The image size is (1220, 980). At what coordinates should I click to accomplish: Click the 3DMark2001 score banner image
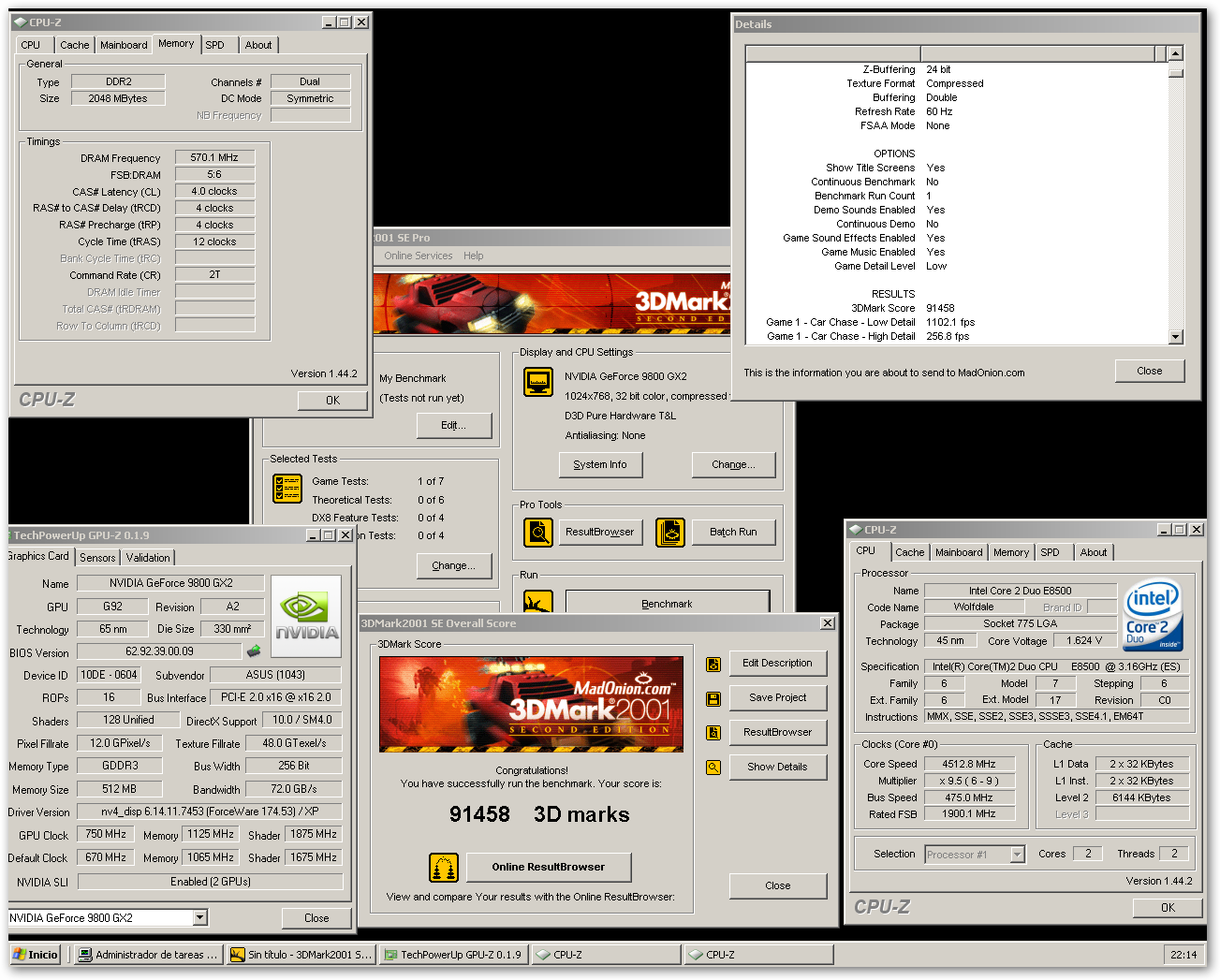pos(531,704)
